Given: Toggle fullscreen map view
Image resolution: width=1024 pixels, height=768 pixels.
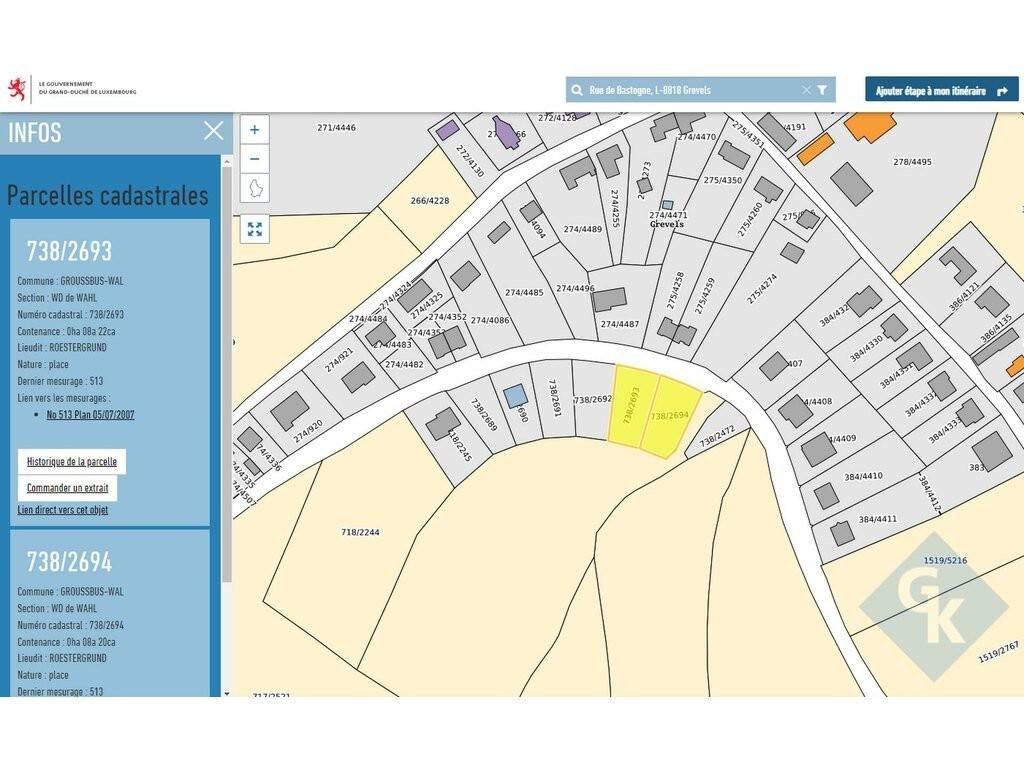Looking at the screenshot, I should point(255,230).
